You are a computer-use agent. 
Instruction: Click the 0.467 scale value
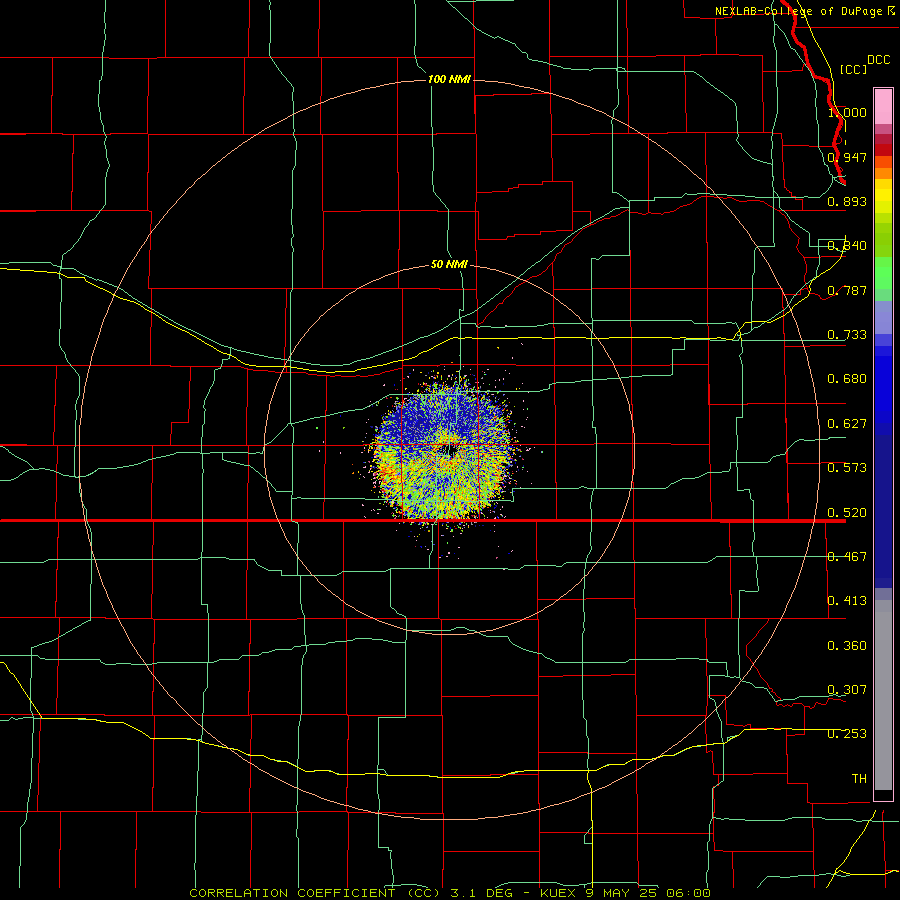847,556
